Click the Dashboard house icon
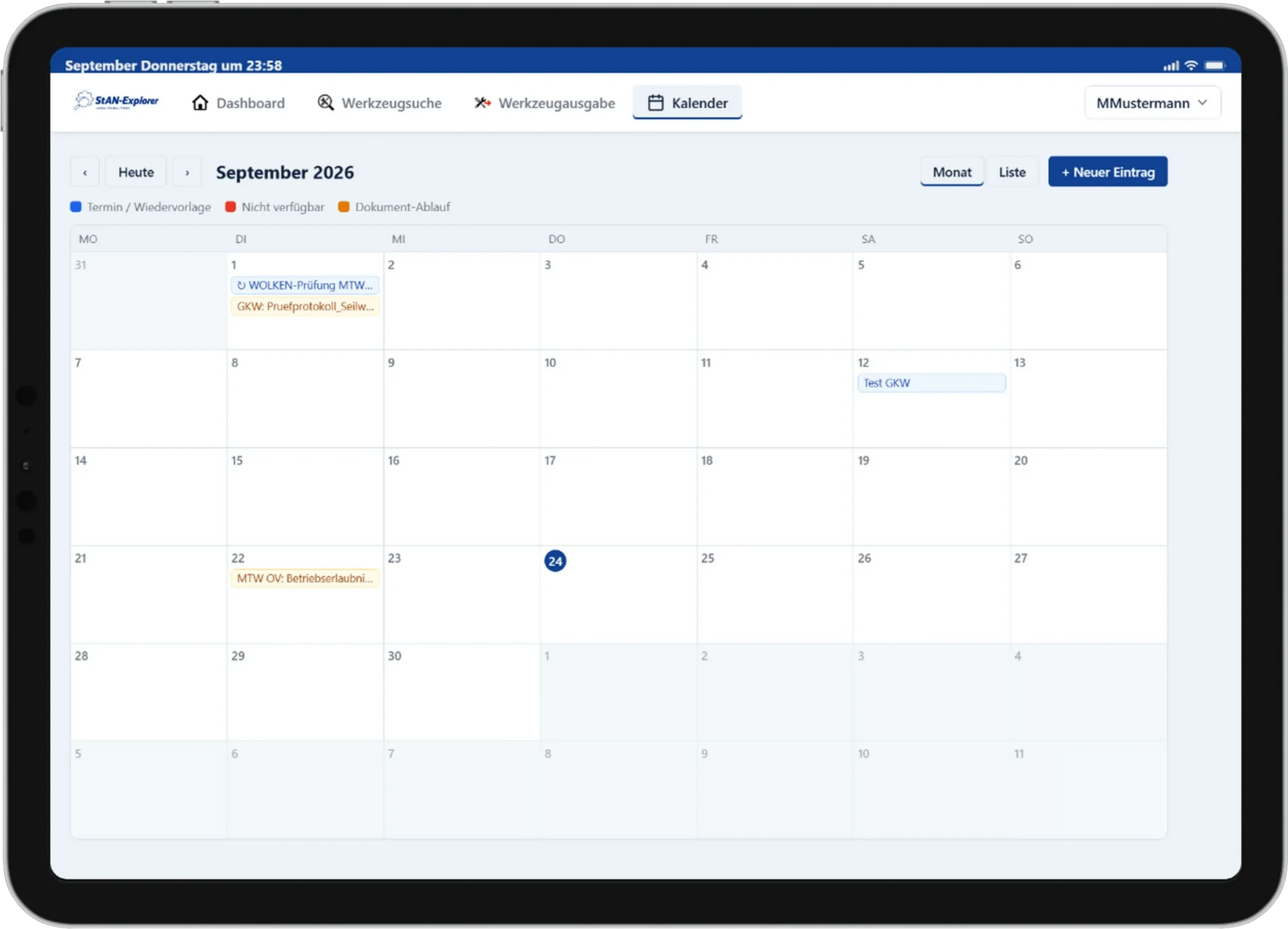 (200, 103)
